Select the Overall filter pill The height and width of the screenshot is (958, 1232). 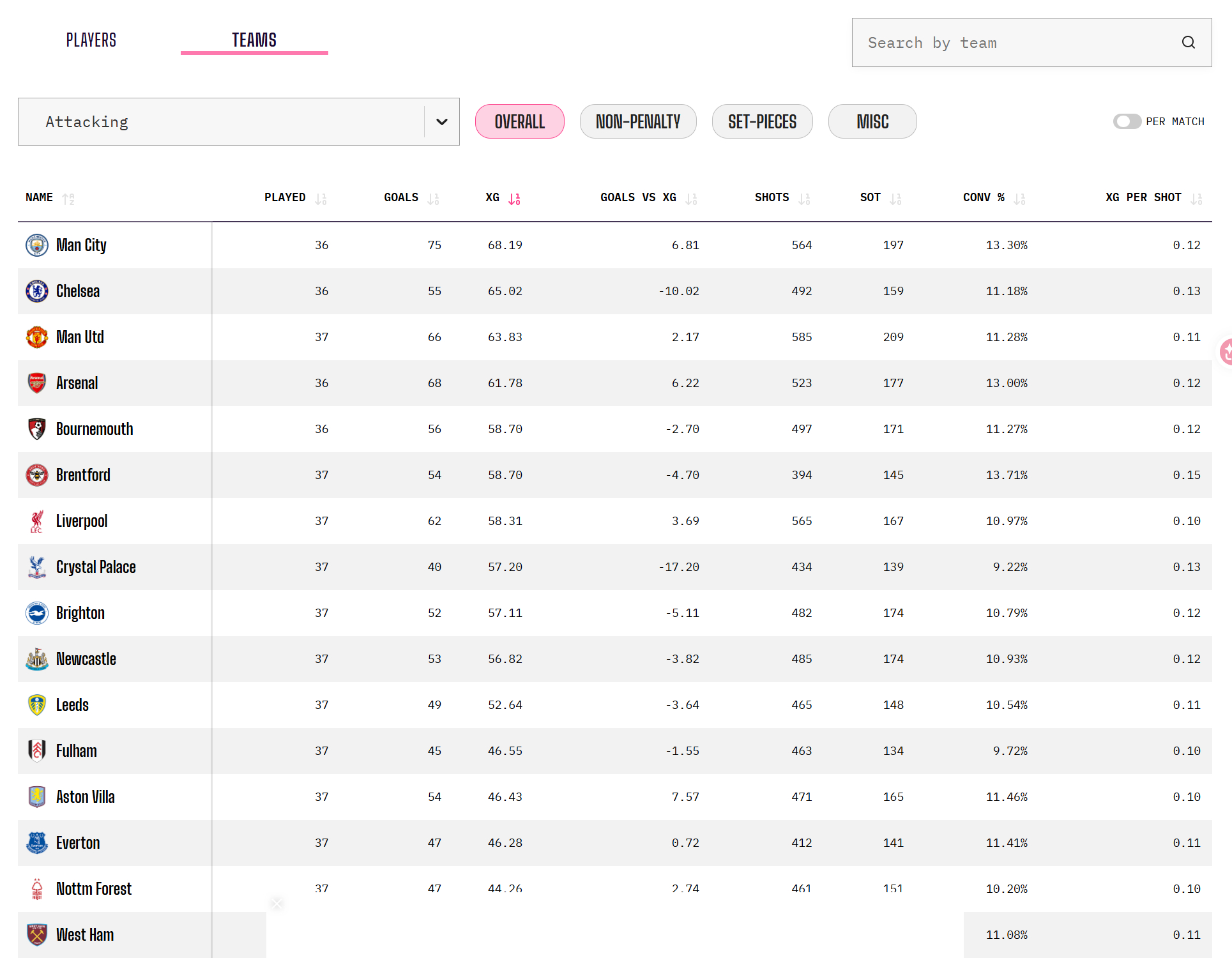(x=520, y=121)
